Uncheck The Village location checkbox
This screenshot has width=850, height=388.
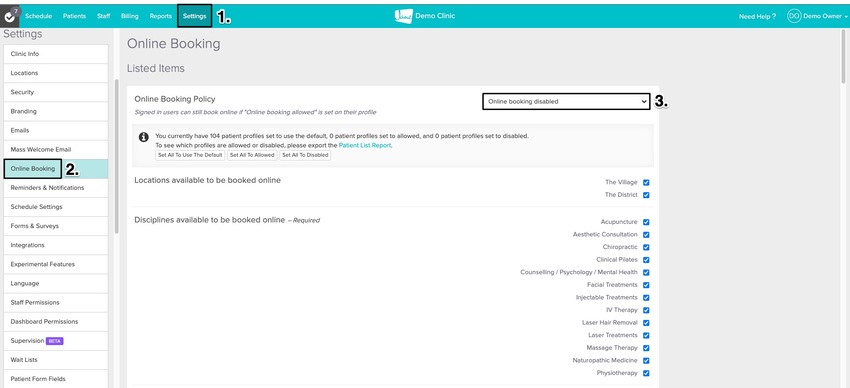[x=646, y=183]
